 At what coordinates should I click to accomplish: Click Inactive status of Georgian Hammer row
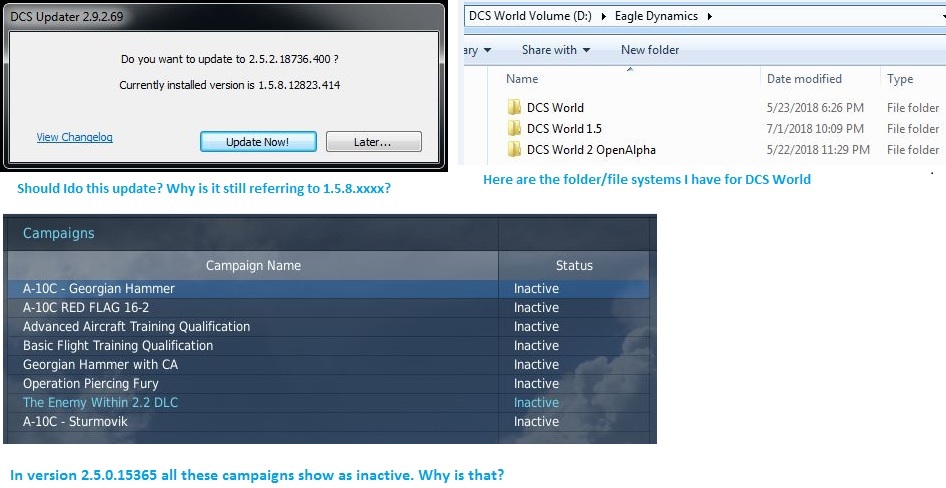536,288
